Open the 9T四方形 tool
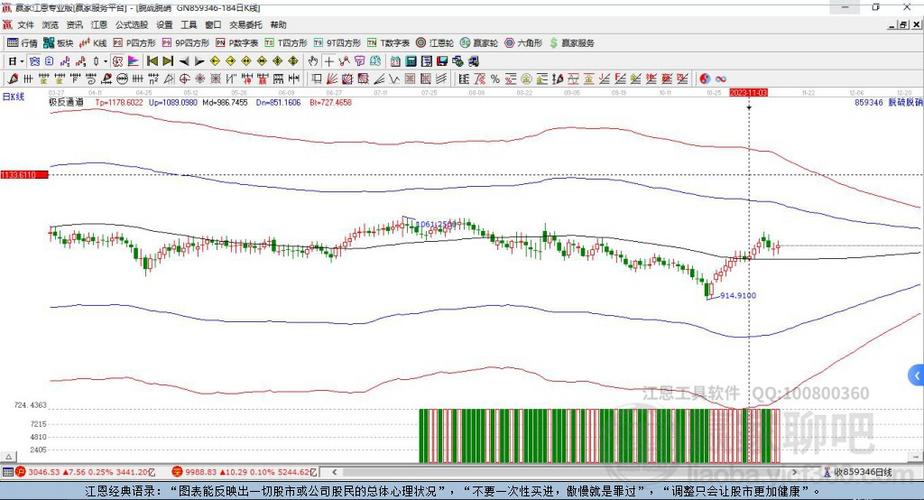Image resolution: width=924 pixels, height=500 pixels. 337,43
